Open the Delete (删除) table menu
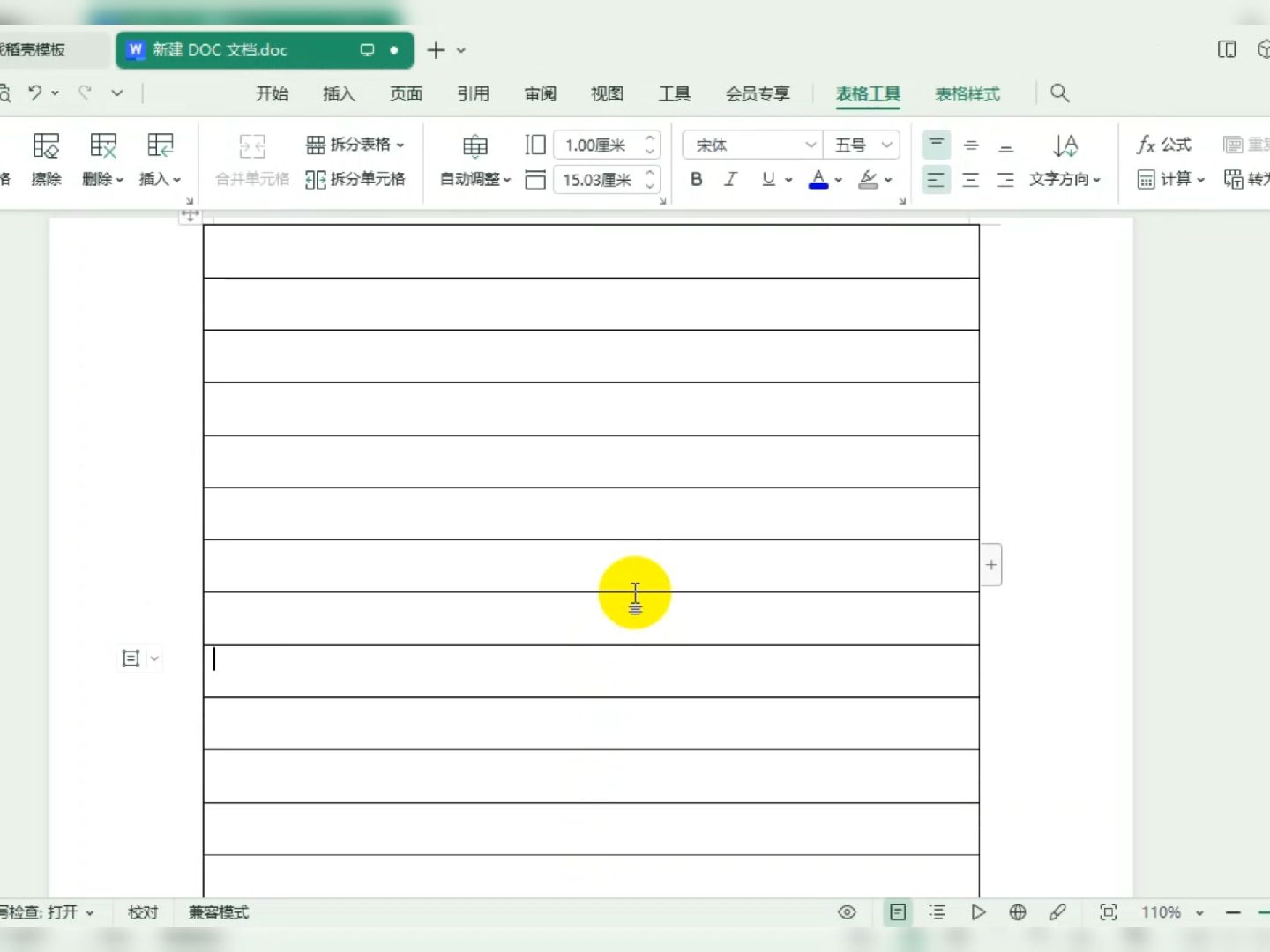The image size is (1270, 952). 102,160
